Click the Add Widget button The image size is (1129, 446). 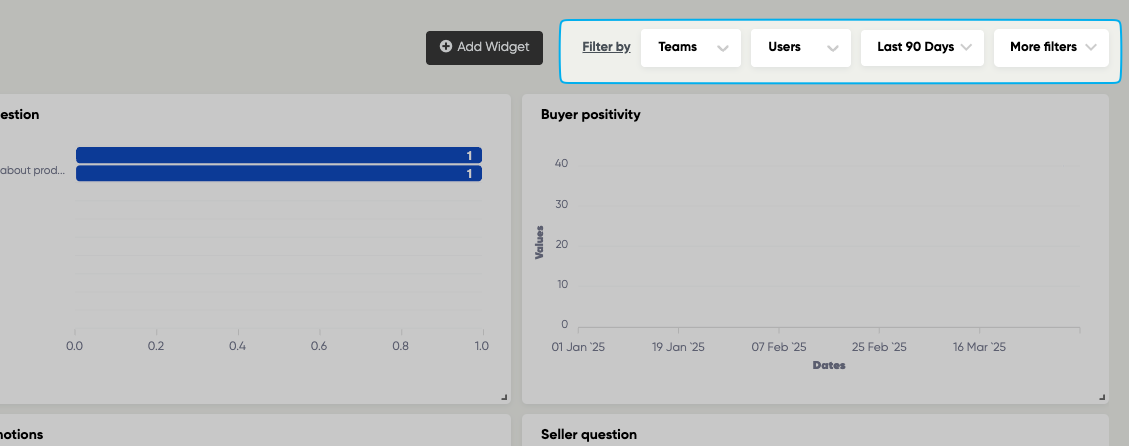(484, 47)
